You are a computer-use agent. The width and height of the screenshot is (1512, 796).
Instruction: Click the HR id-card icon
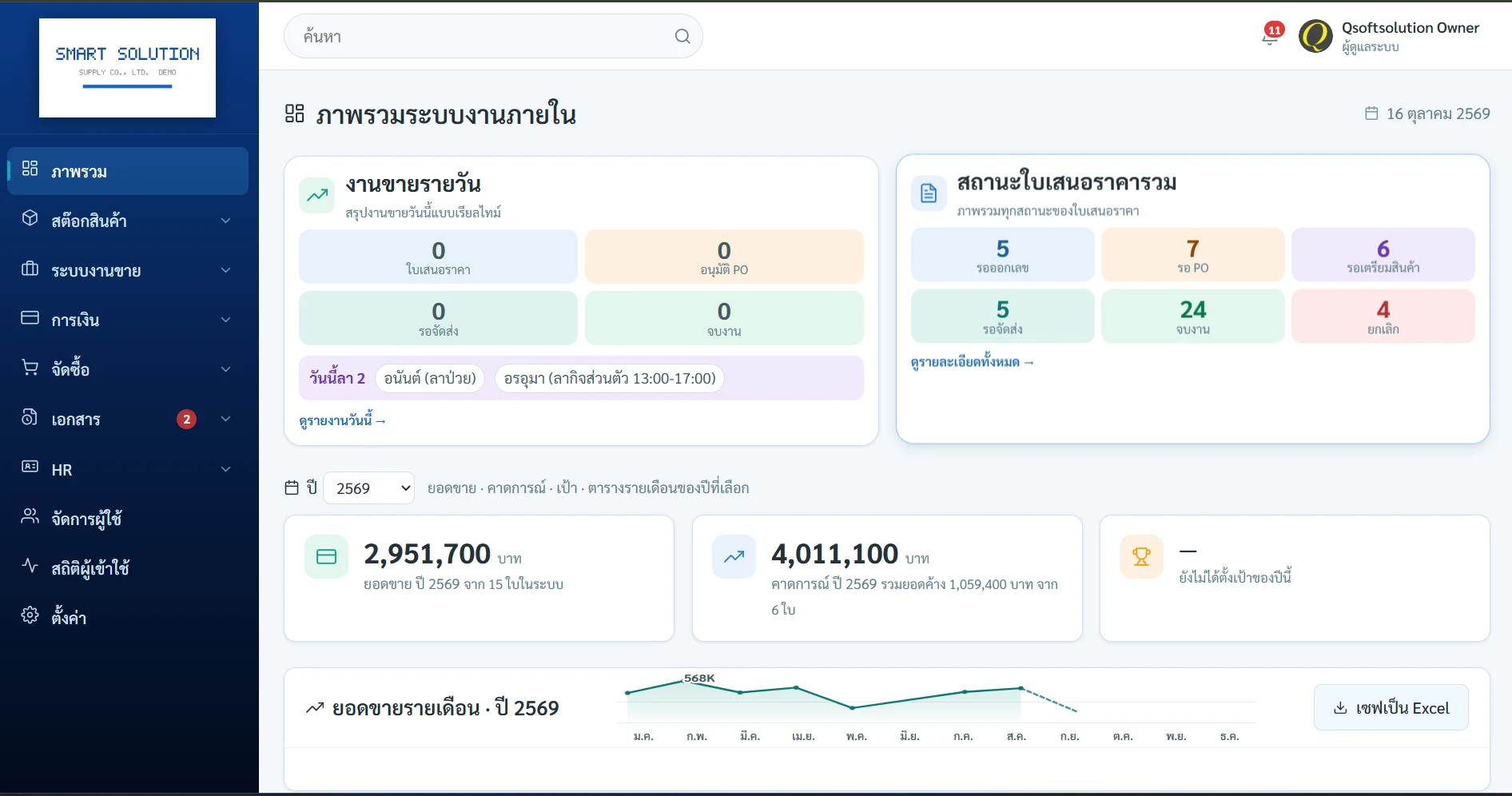[30, 467]
